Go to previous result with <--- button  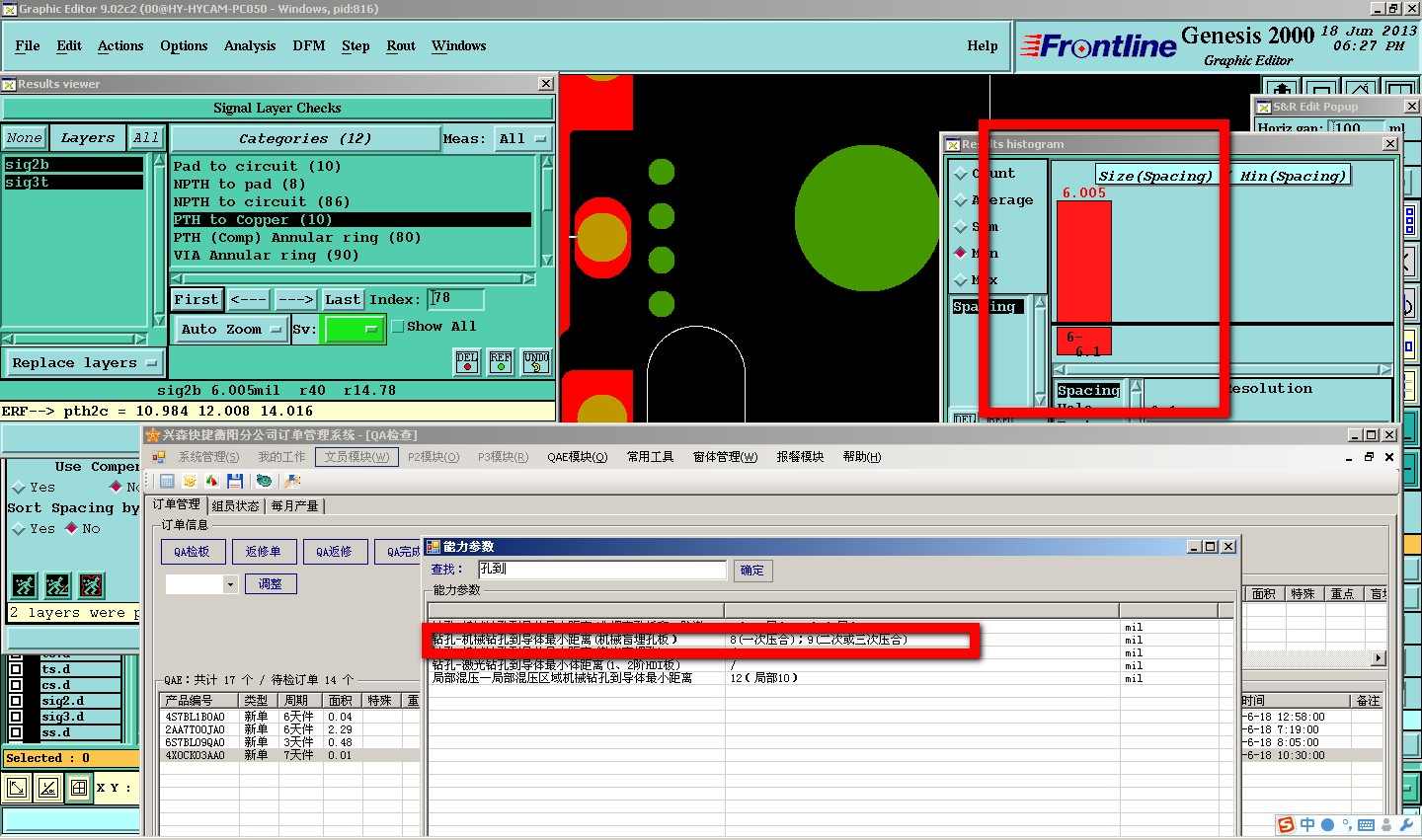[x=249, y=299]
